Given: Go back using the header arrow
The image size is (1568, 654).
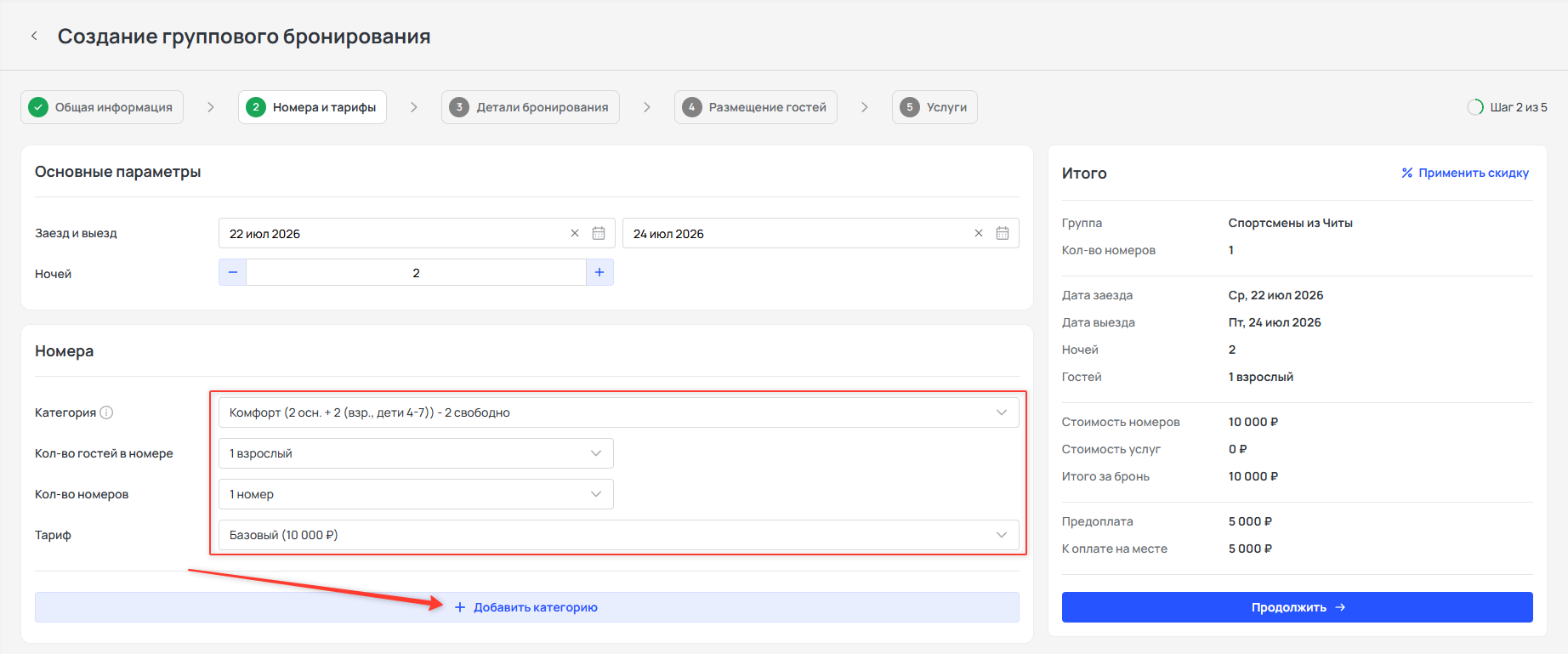Looking at the screenshot, I should point(34,36).
